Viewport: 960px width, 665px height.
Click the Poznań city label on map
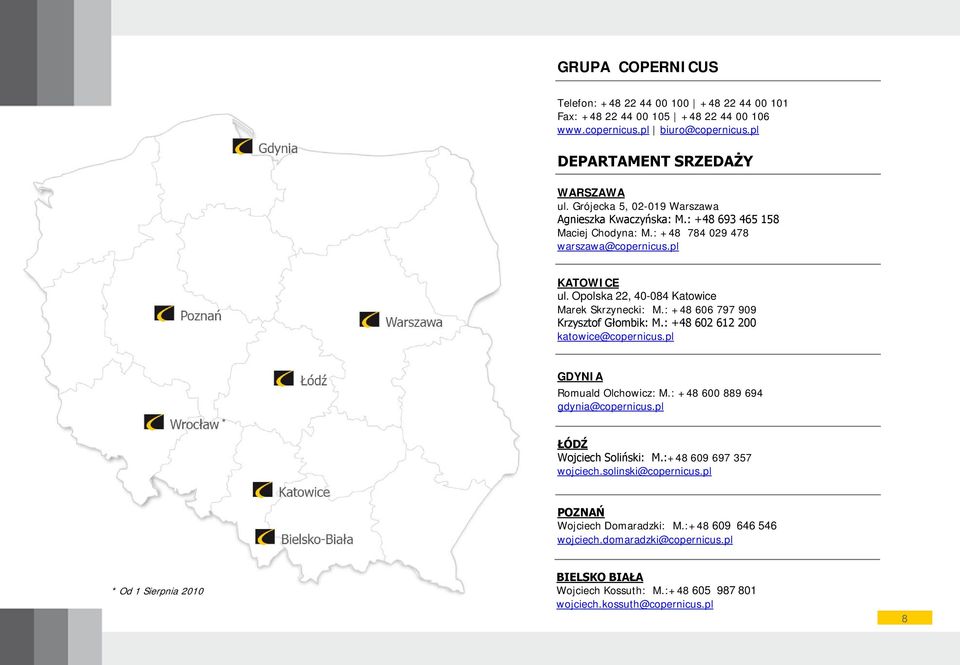click(201, 315)
